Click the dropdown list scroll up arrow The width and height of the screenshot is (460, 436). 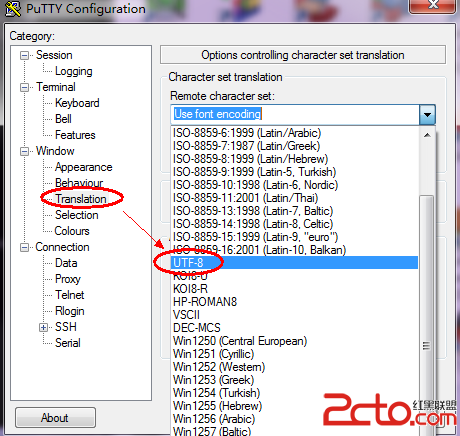click(427, 135)
